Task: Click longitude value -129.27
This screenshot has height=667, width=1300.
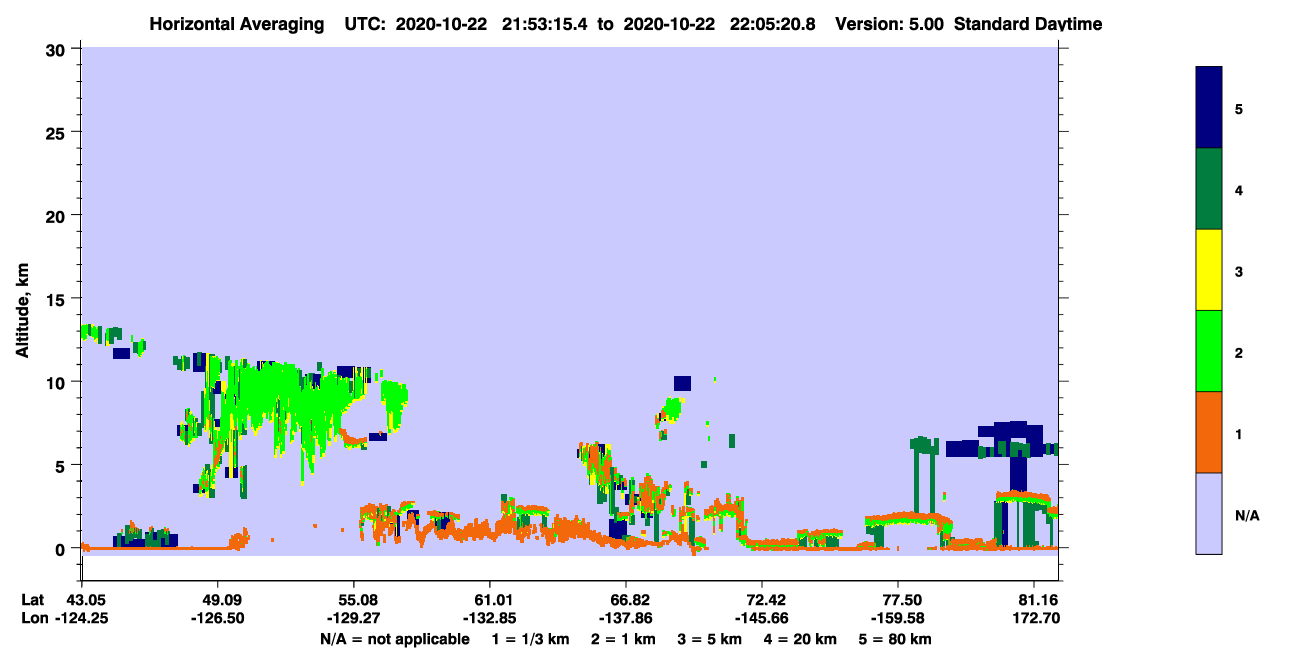Action: point(354,618)
